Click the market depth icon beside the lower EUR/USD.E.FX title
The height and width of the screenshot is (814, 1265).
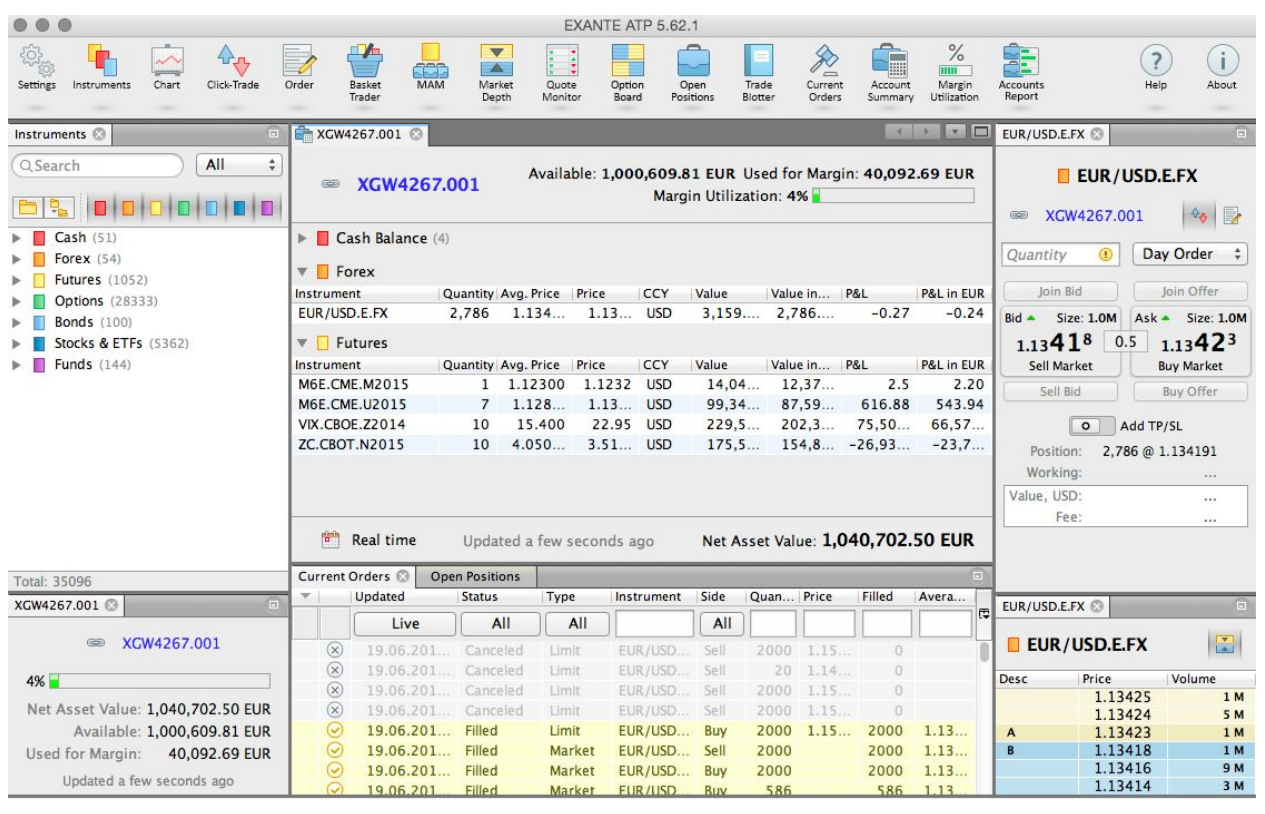1223,644
